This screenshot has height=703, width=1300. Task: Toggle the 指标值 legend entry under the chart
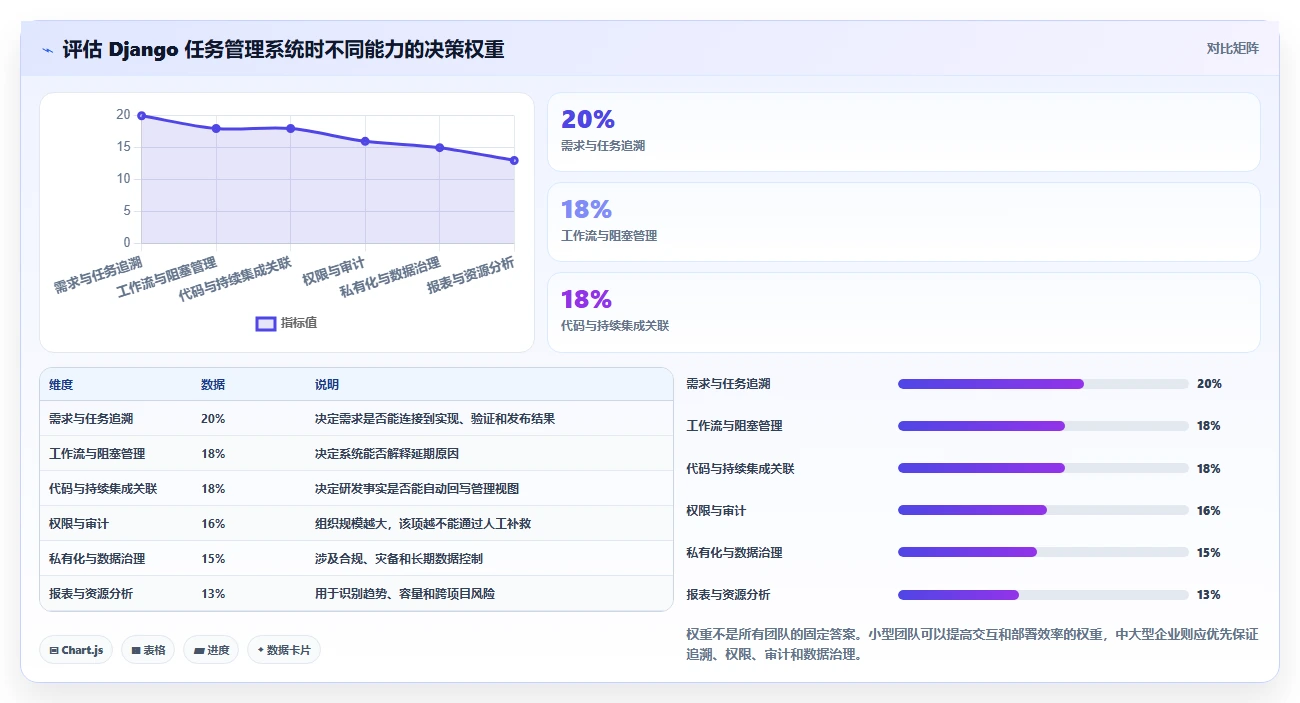click(286, 323)
